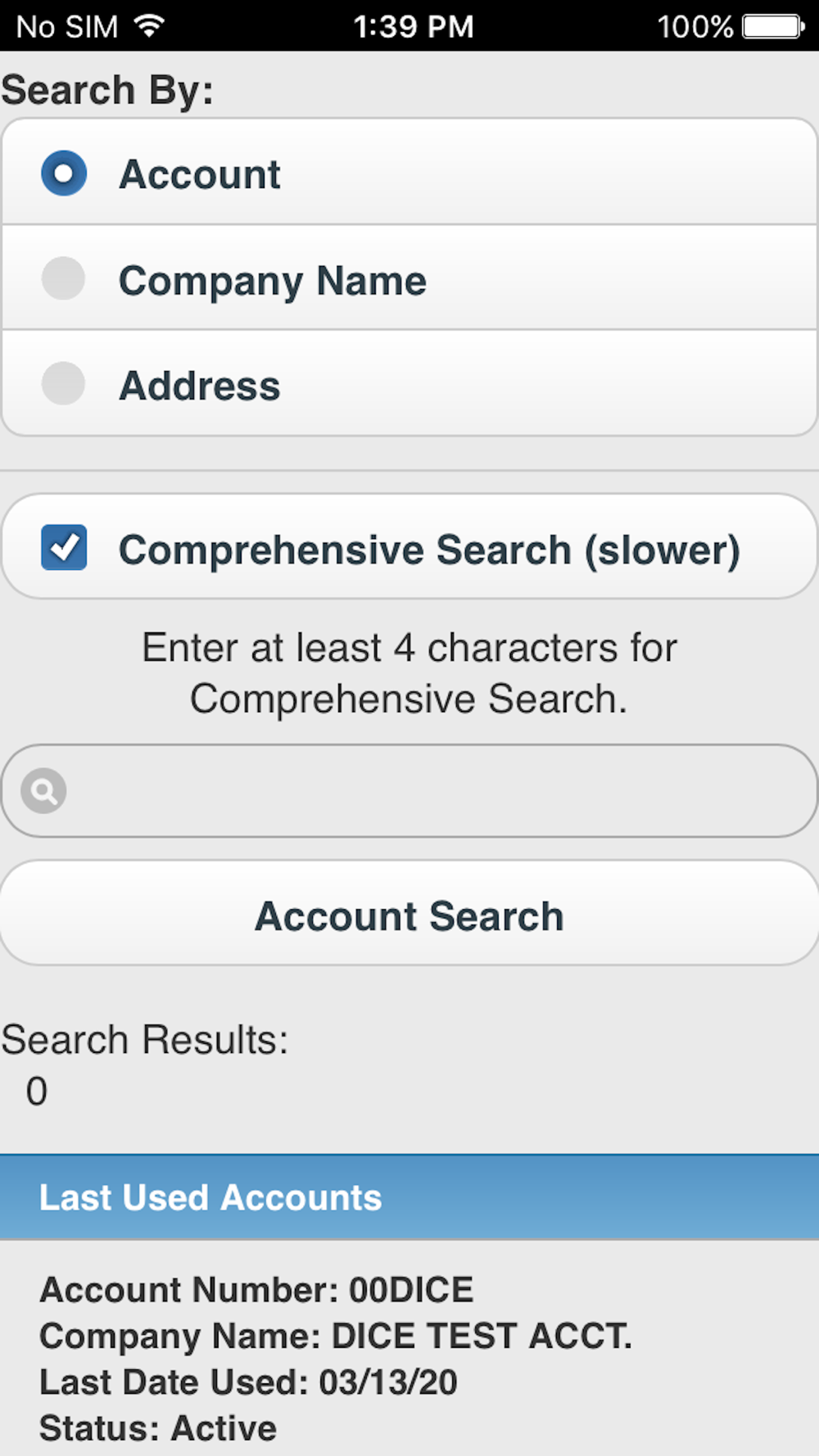Tap the 1:39 PM clock

point(414,26)
